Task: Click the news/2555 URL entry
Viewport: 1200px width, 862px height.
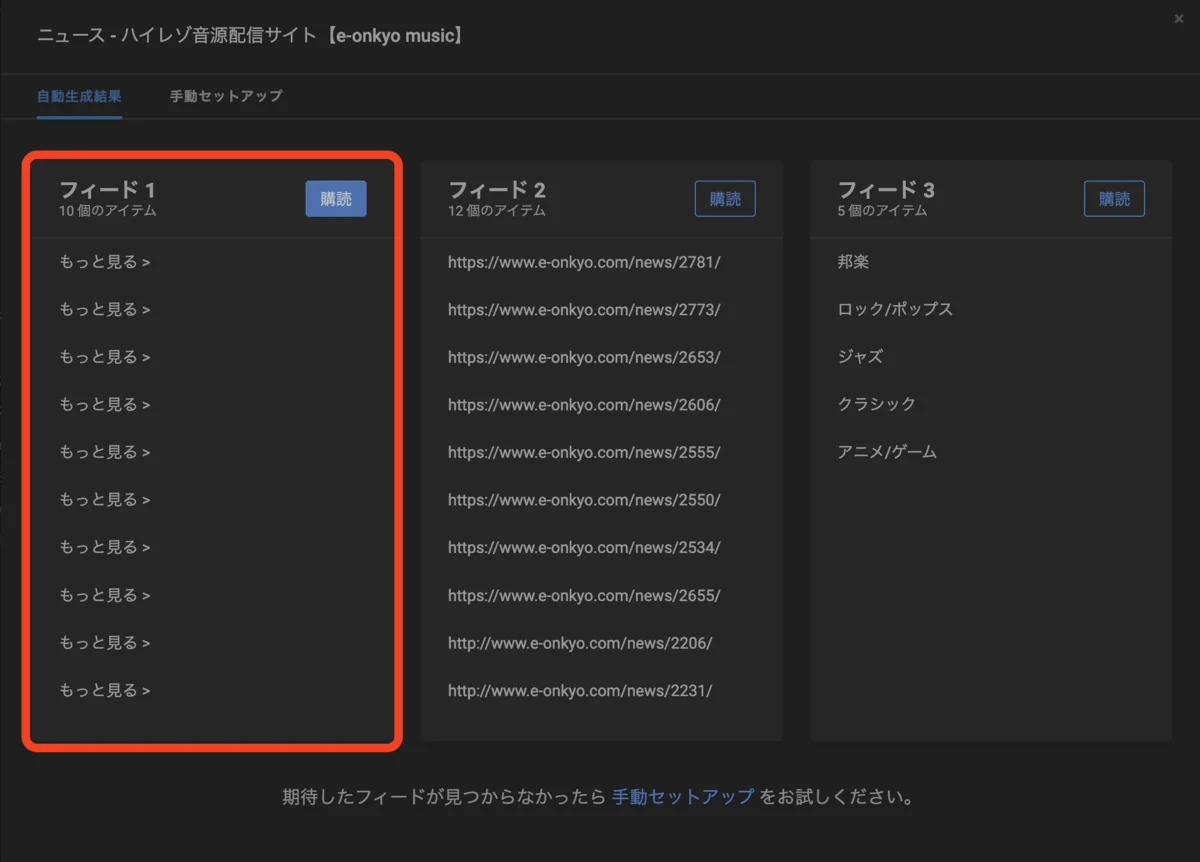Action: pyautogui.click(x=584, y=452)
